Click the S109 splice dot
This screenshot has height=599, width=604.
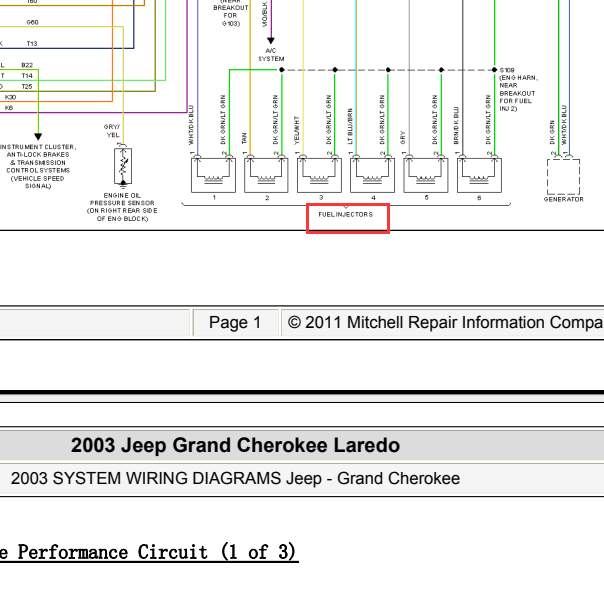point(495,70)
